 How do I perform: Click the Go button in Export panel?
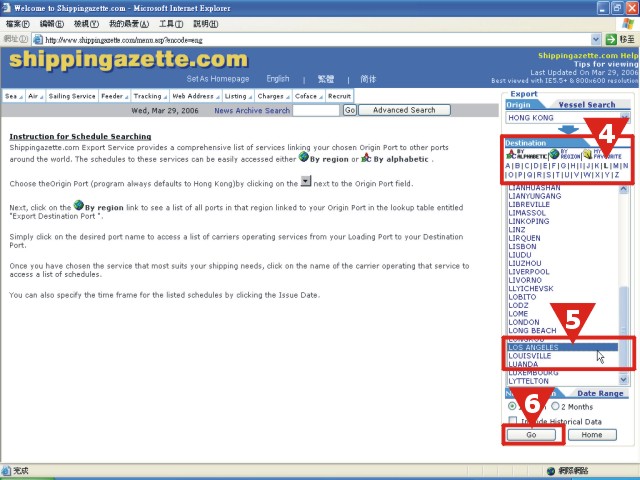tap(531, 435)
